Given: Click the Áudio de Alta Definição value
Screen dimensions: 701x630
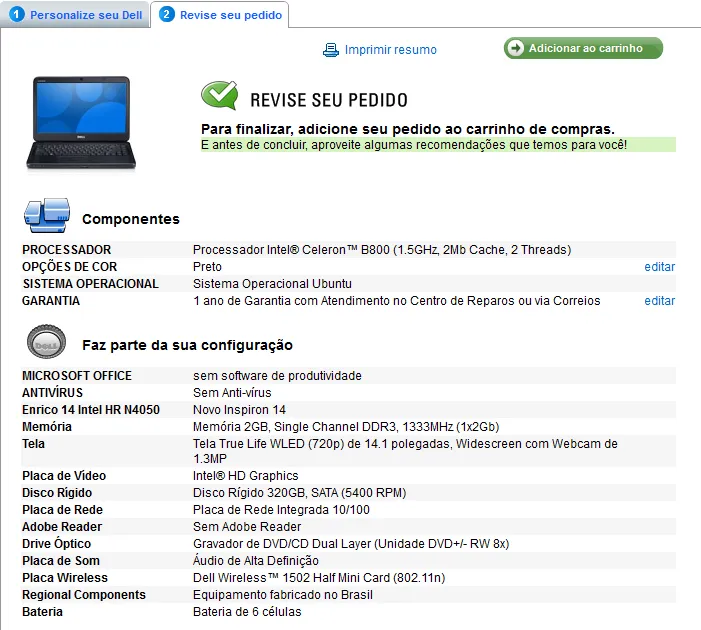Looking at the screenshot, I should click(256, 561).
